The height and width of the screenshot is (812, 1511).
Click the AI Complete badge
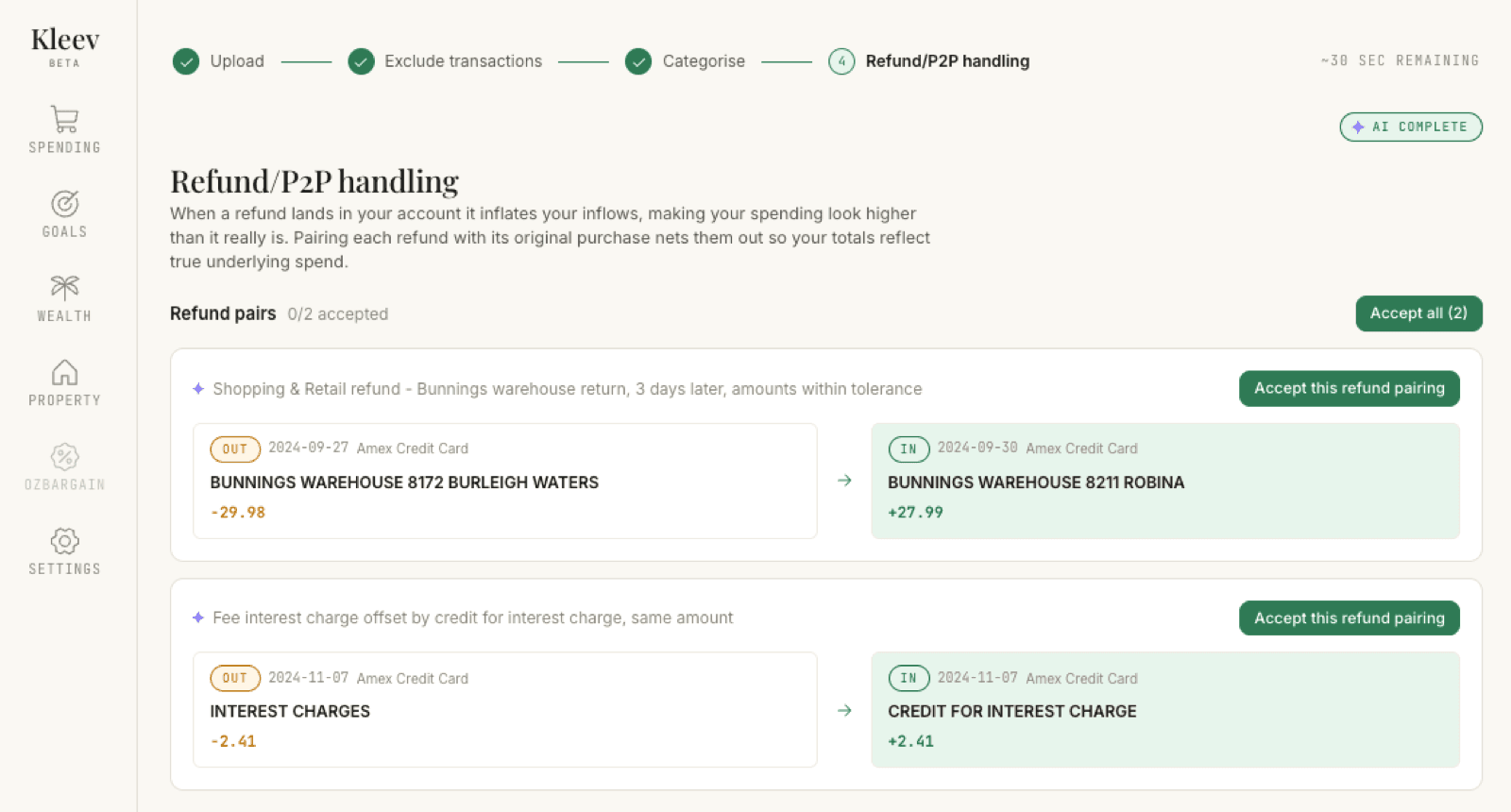pyautogui.click(x=1411, y=127)
